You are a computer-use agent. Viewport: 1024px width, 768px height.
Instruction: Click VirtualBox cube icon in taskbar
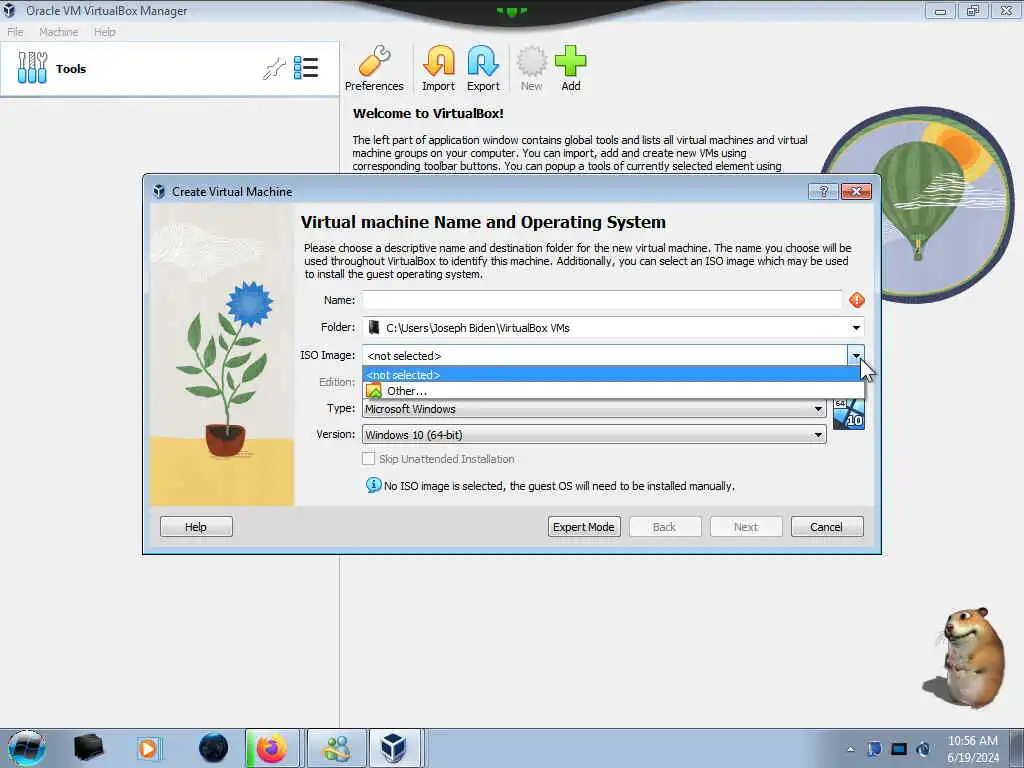(x=394, y=748)
